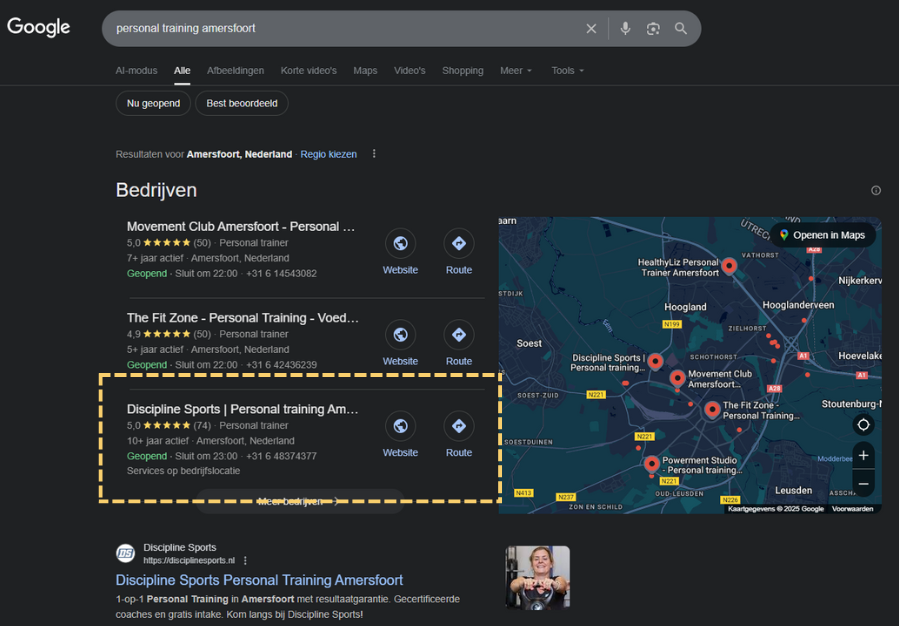Click The Fit Zone map pin
Viewport: 900px width, 626px height.
[712, 410]
